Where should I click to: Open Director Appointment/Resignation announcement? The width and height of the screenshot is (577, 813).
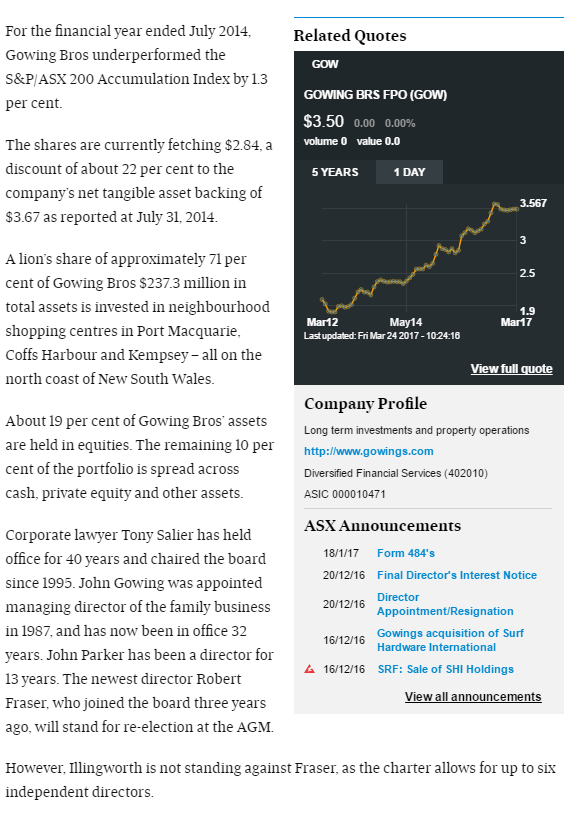pyautogui.click(x=445, y=604)
